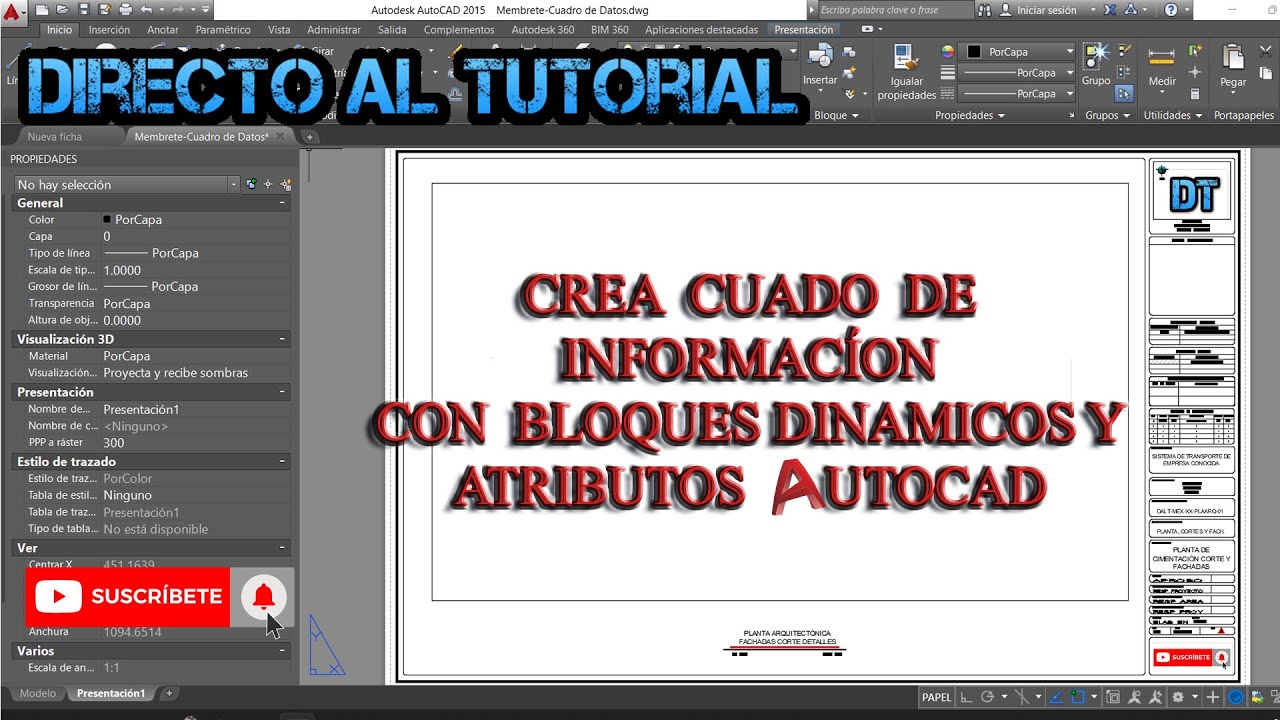Toggle group selection button in Grupos panel
Screen dimensions: 1280x720
1124,93
